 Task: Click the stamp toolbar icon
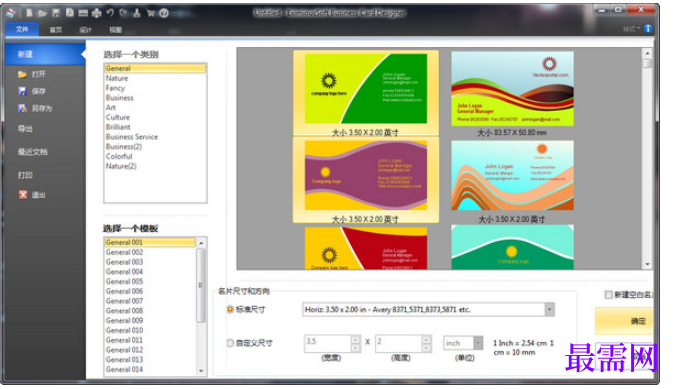point(137,13)
